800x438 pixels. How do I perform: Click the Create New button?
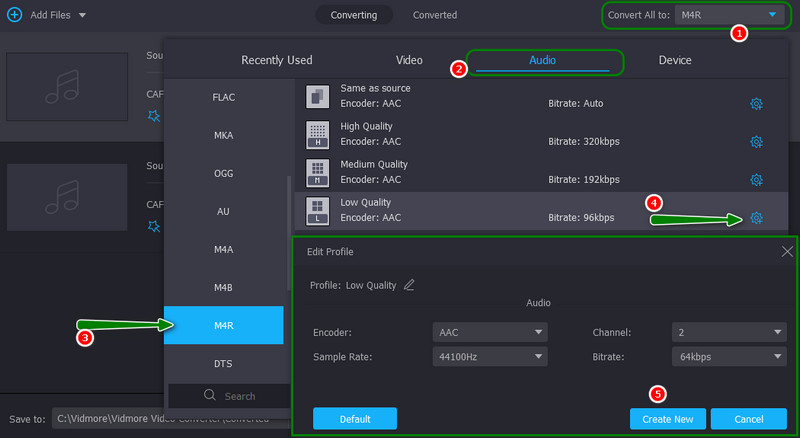pyautogui.click(x=668, y=418)
